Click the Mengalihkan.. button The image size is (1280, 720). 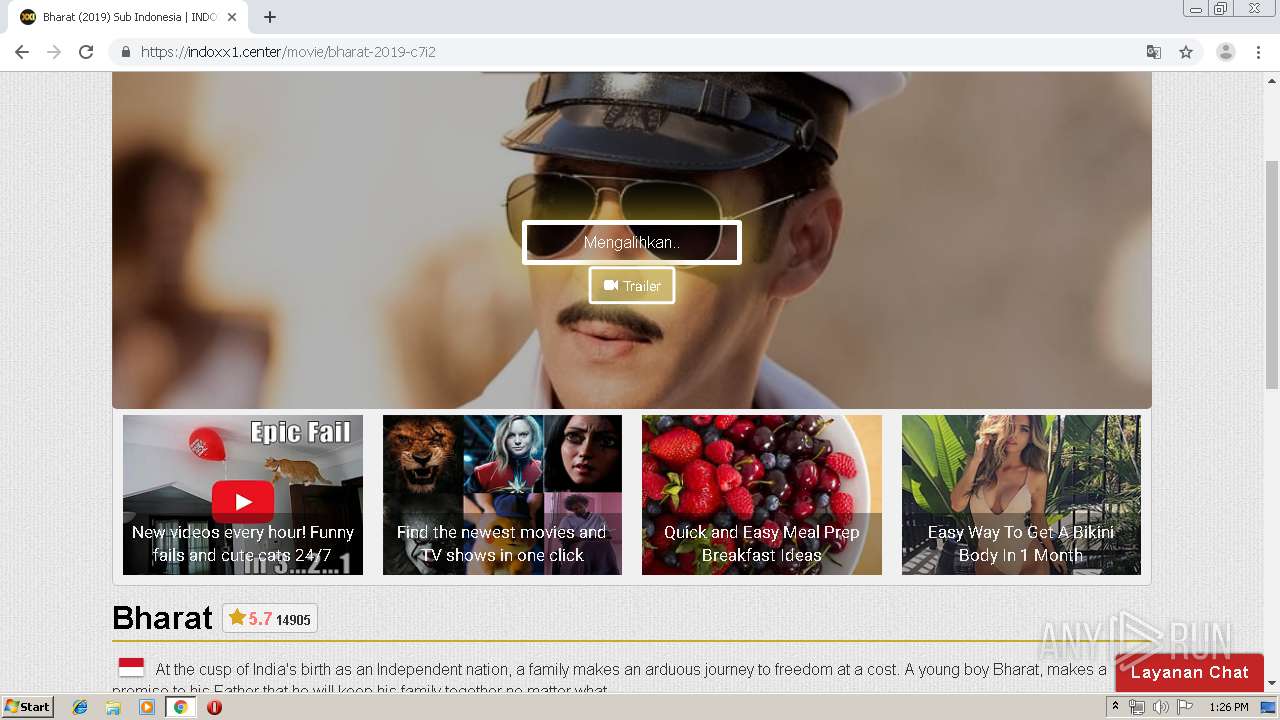(631, 242)
